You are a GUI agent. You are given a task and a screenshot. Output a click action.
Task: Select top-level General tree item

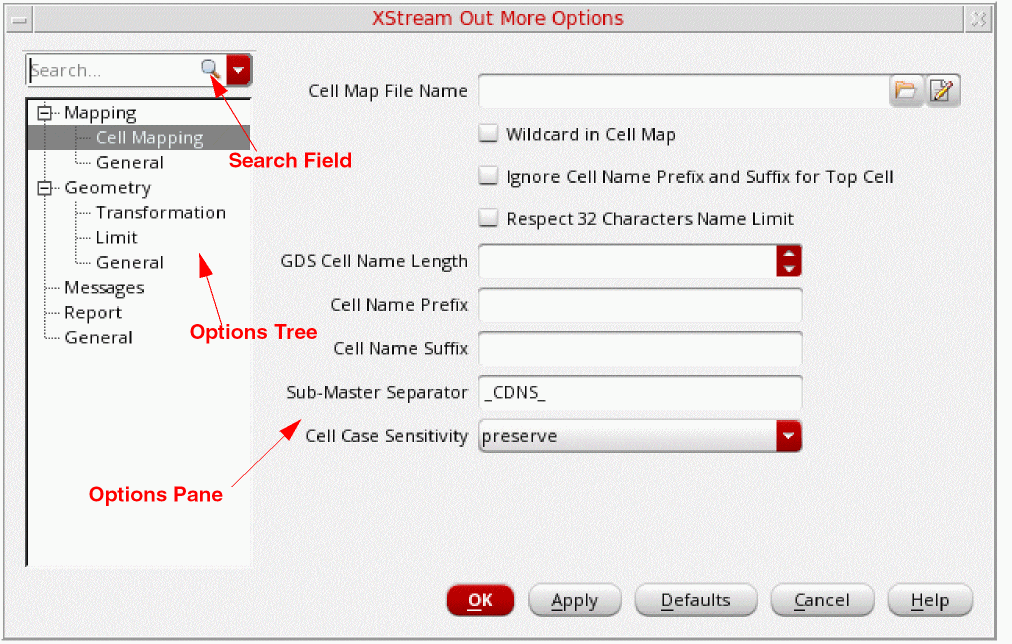click(98, 337)
